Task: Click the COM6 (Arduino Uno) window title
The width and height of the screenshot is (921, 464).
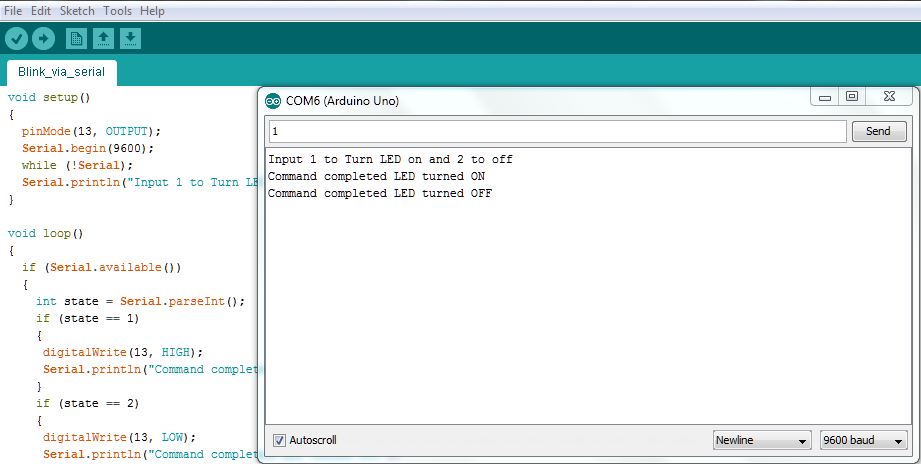Action: pos(342,101)
